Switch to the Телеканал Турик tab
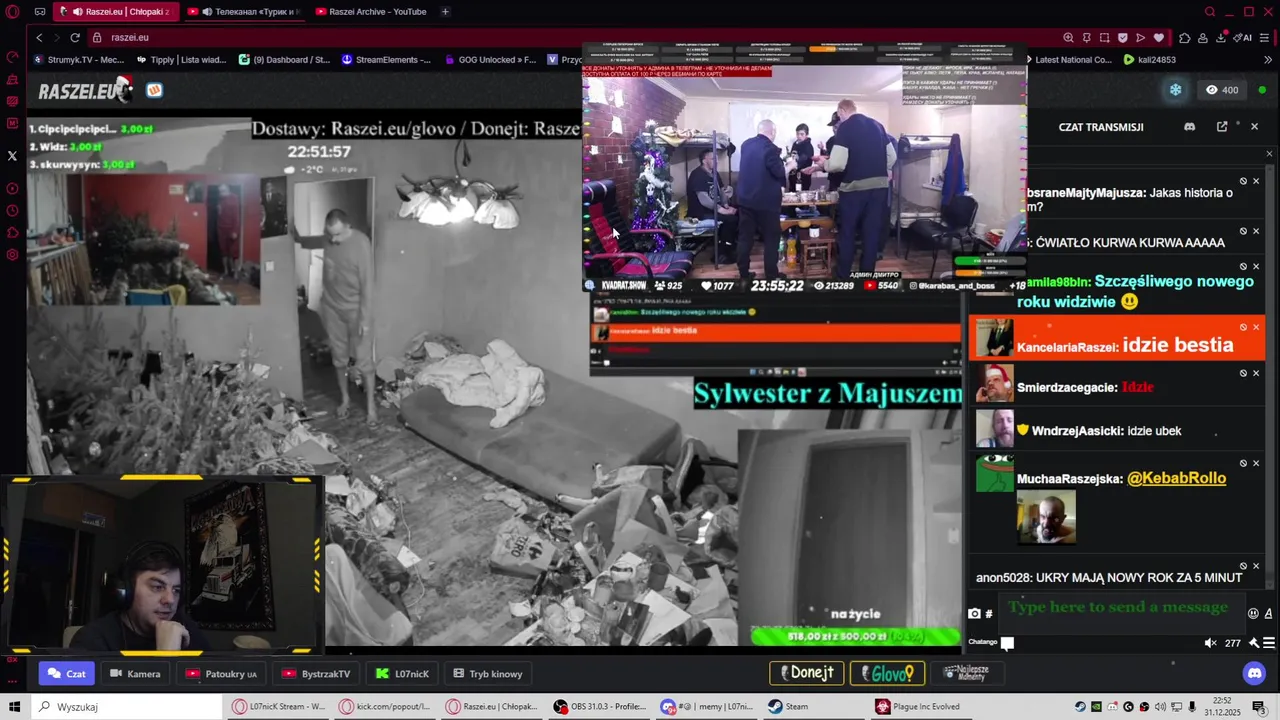The height and width of the screenshot is (720, 1280). [x=245, y=12]
